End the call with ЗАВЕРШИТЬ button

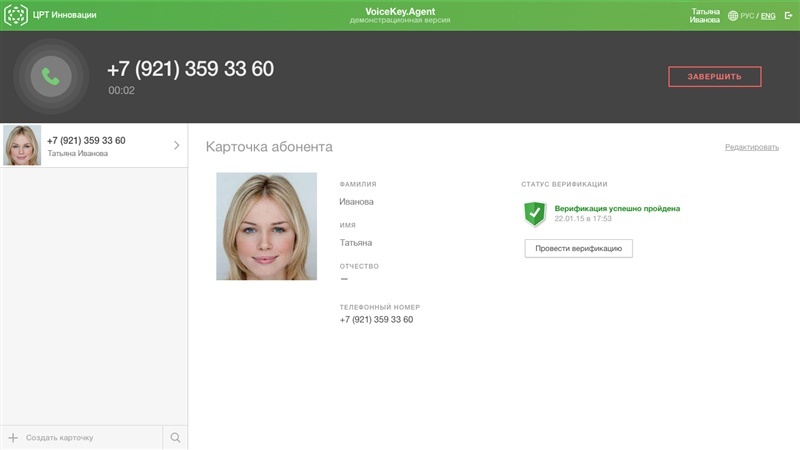coord(714,77)
